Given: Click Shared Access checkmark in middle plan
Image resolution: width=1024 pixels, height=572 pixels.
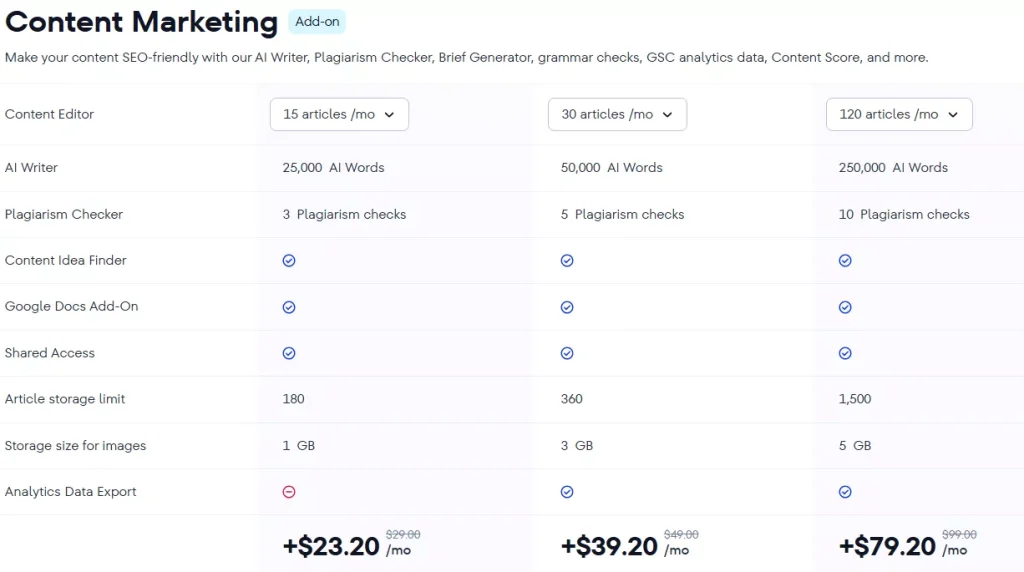Looking at the screenshot, I should (x=567, y=353).
